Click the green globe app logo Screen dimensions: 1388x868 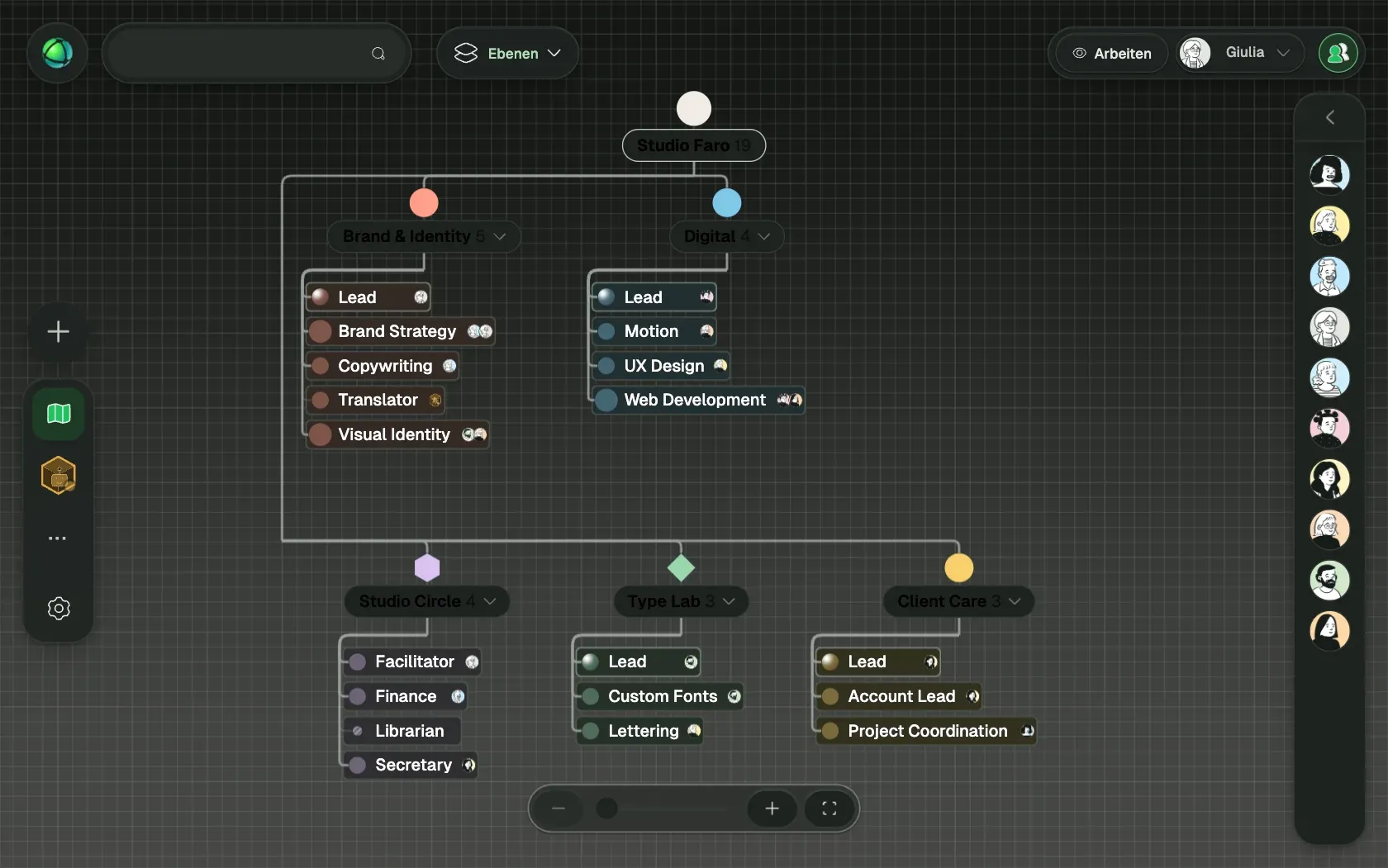click(58, 54)
